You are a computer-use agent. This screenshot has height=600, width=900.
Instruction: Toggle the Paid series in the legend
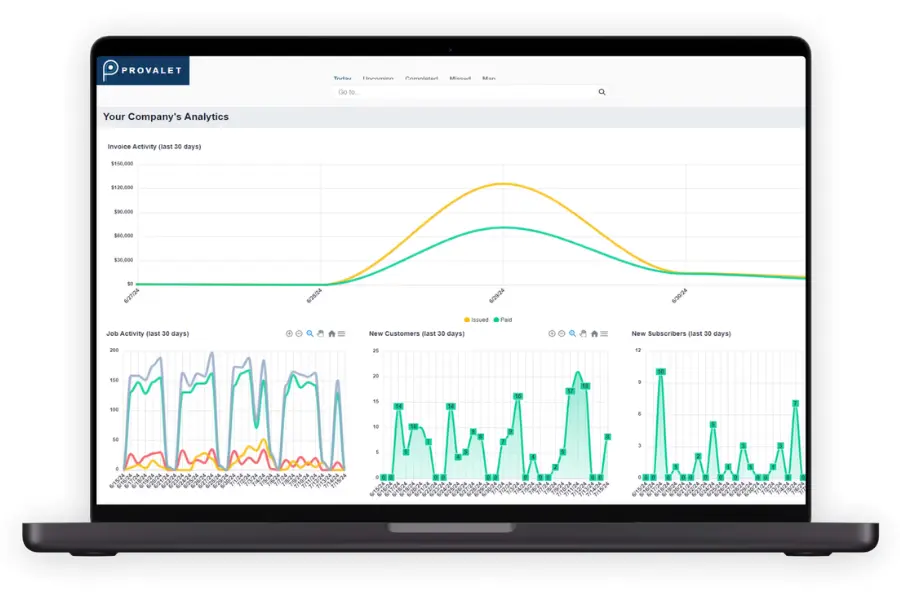[503, 320]
